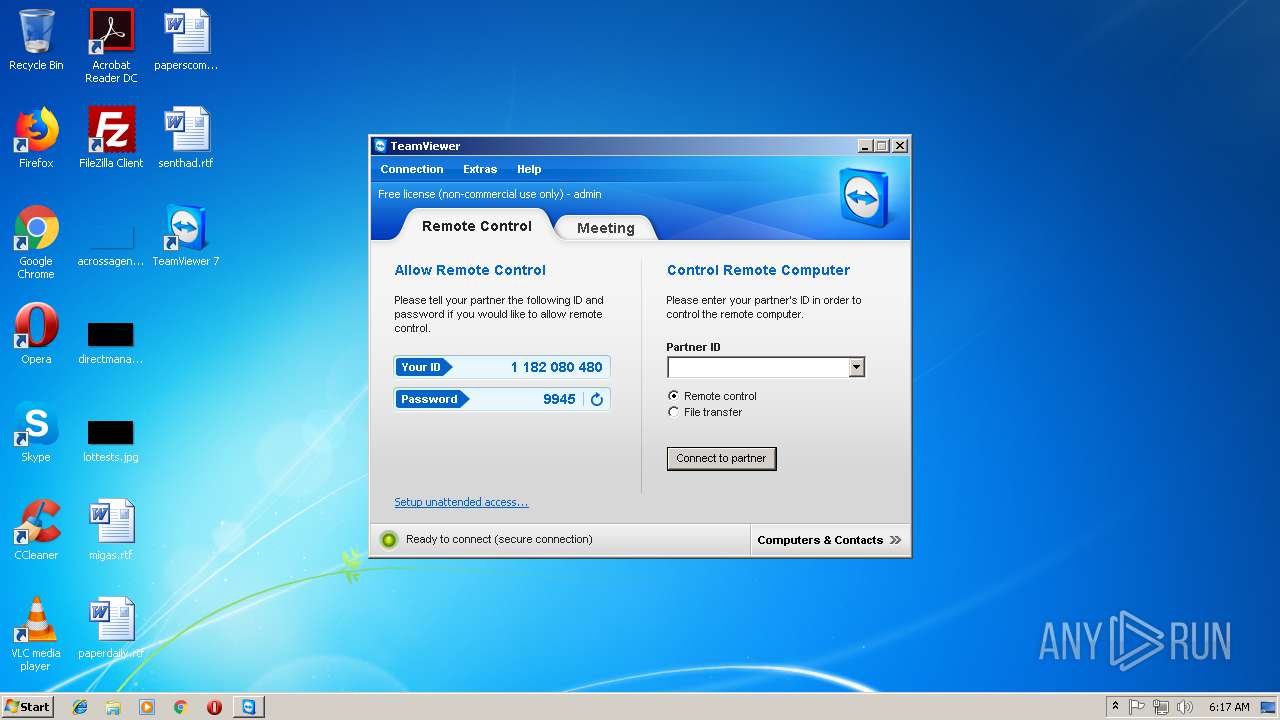The image size is (1280, 720).
Task: Open Opera from the taskbar
Action: (x=214, y=707)
